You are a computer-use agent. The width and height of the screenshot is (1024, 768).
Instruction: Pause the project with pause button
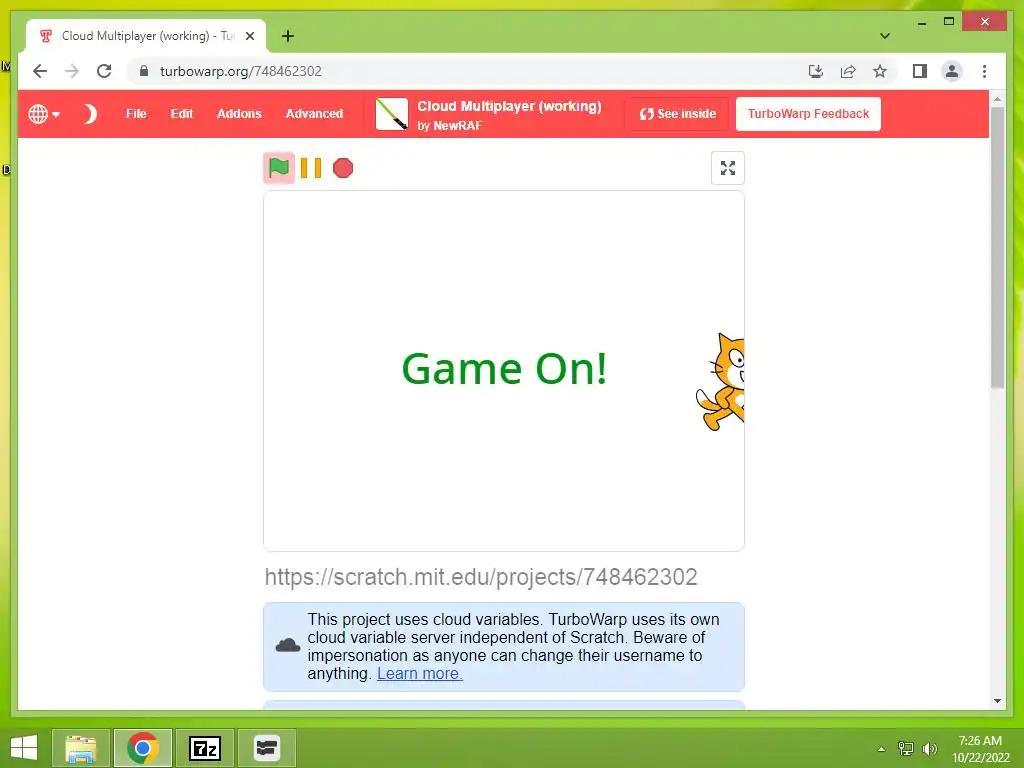(311, 168)
